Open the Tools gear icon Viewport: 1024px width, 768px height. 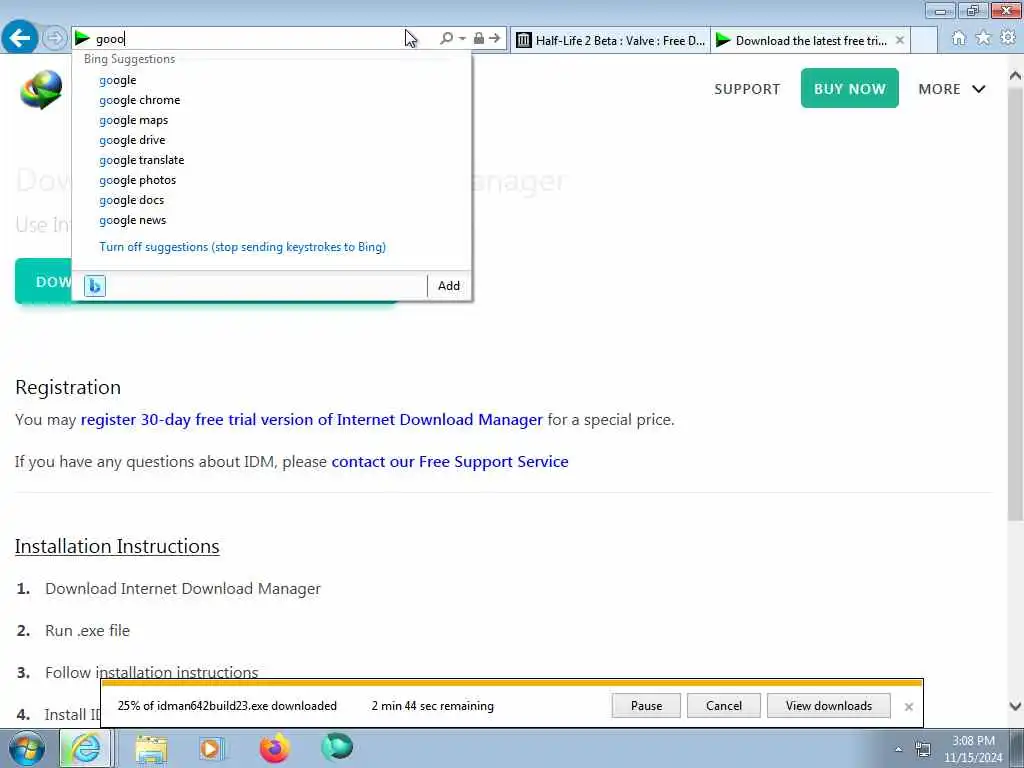click(x=1008, y=39)
